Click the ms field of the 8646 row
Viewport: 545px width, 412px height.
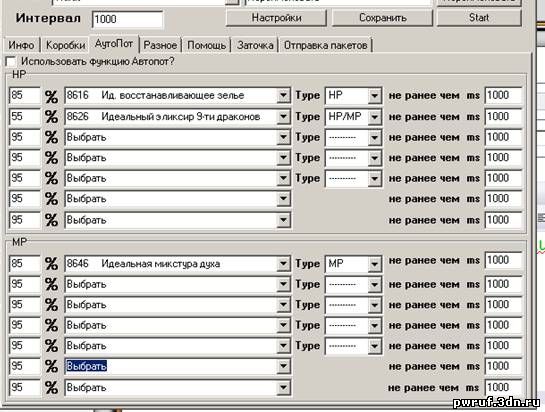[x=503, y=260]
